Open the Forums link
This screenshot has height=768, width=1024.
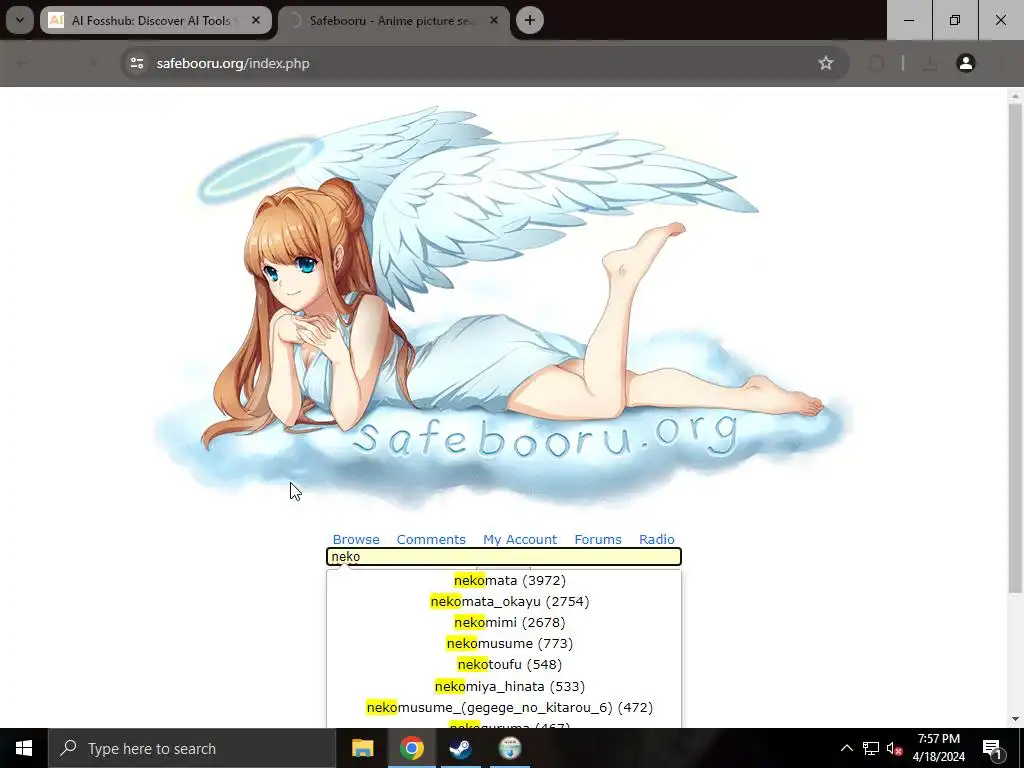tap(598, 539)
